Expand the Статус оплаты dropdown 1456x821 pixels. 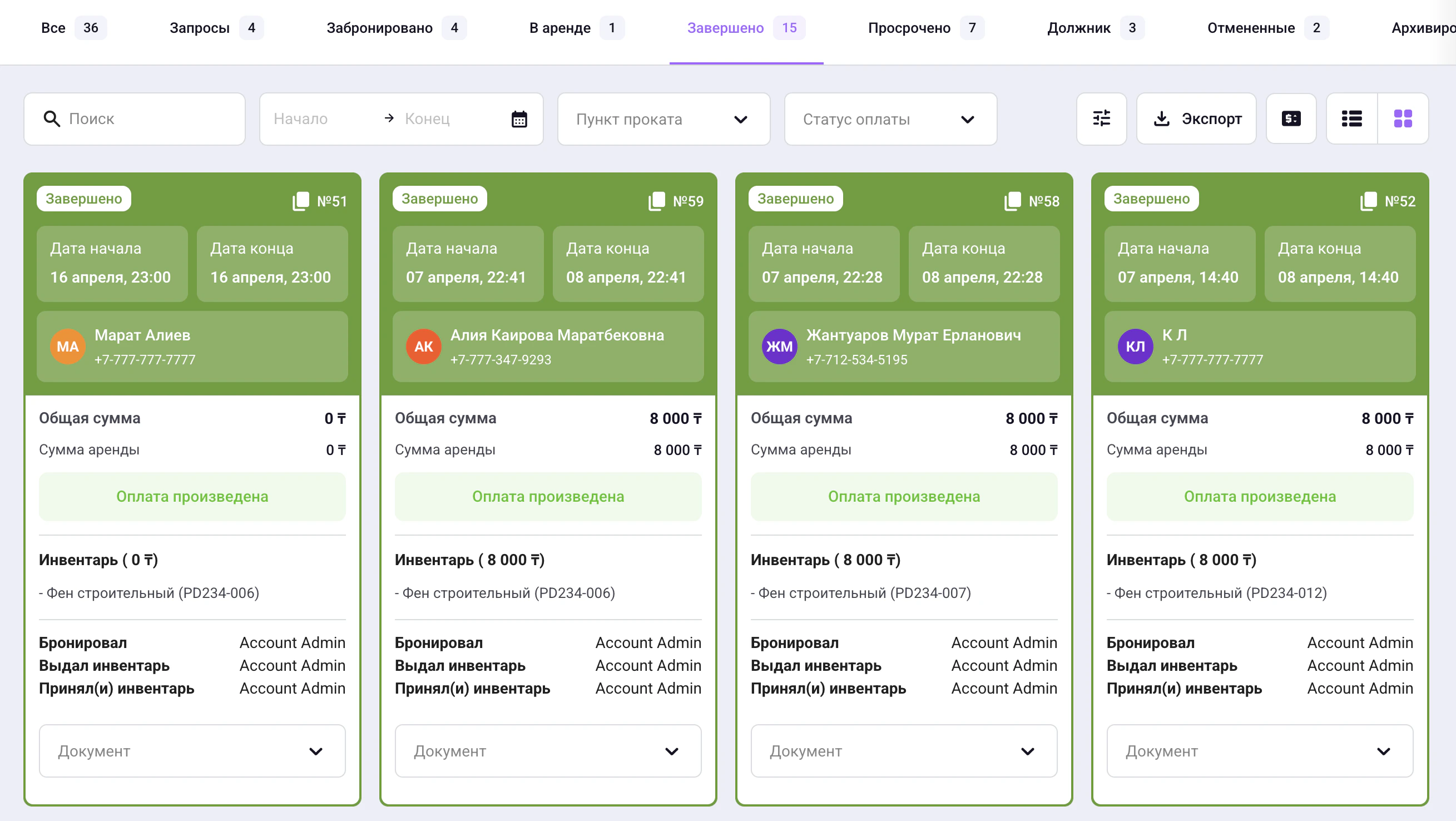click(x=890, y=119)
